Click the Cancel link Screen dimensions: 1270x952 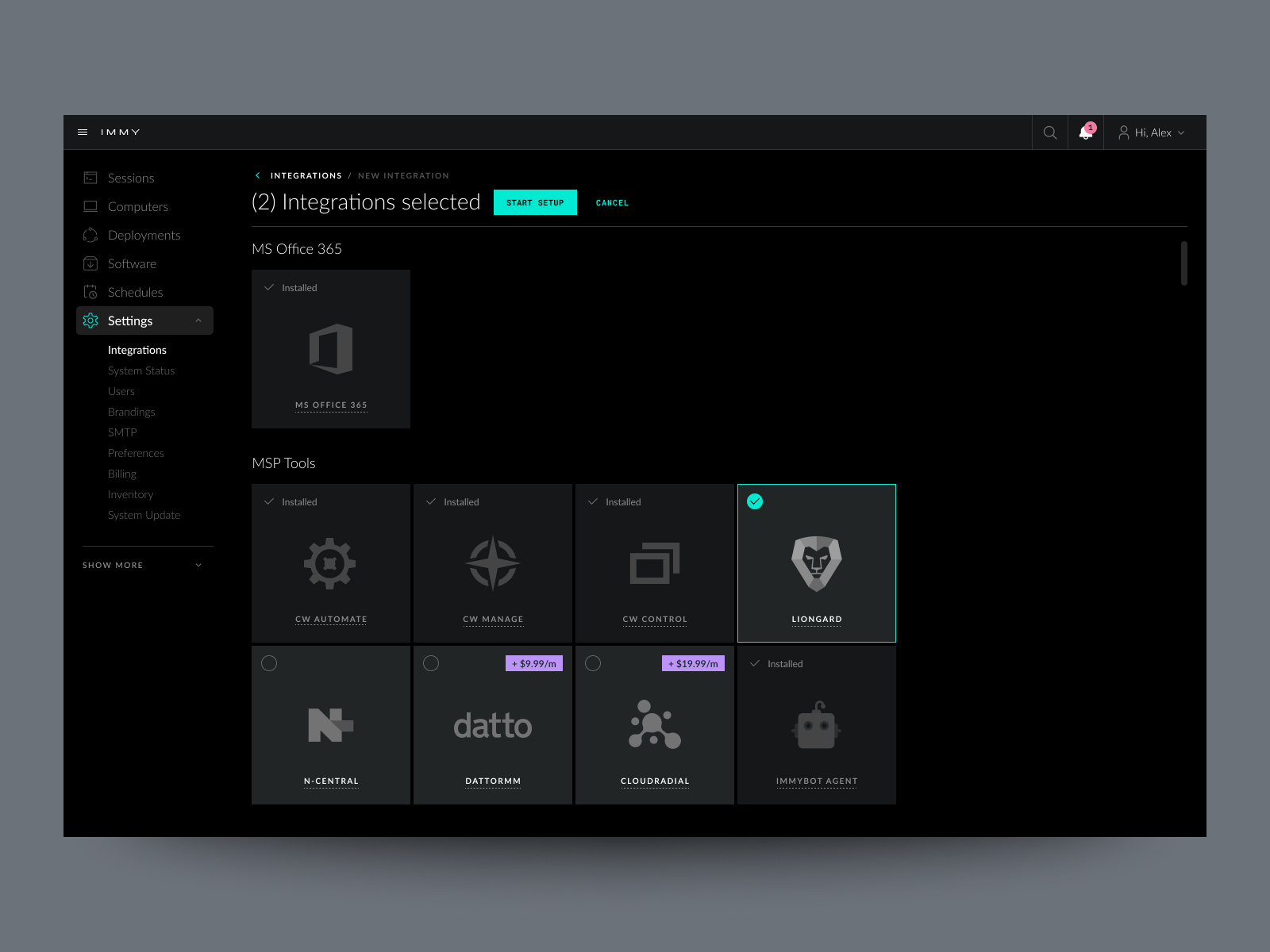pos(612,202)
